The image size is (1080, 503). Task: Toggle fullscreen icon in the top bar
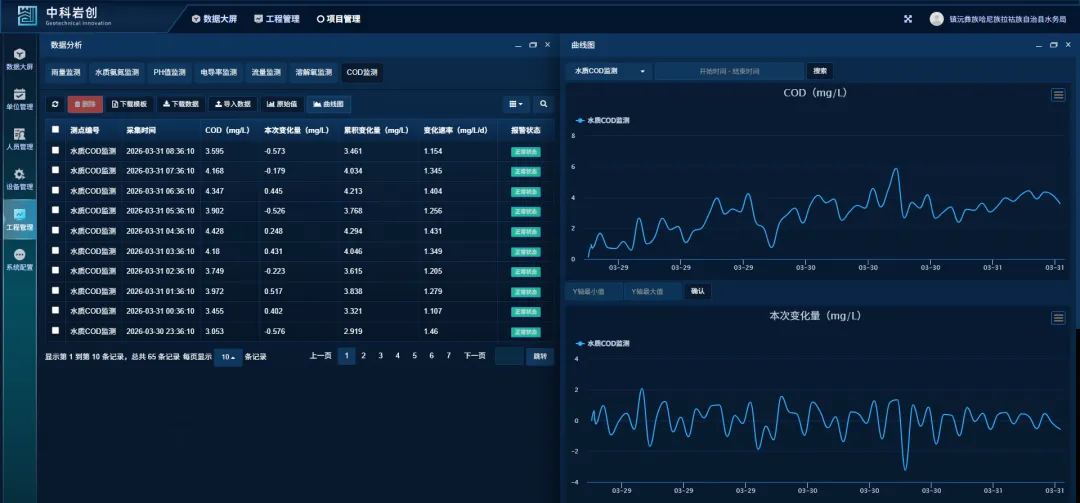point(908,18)
